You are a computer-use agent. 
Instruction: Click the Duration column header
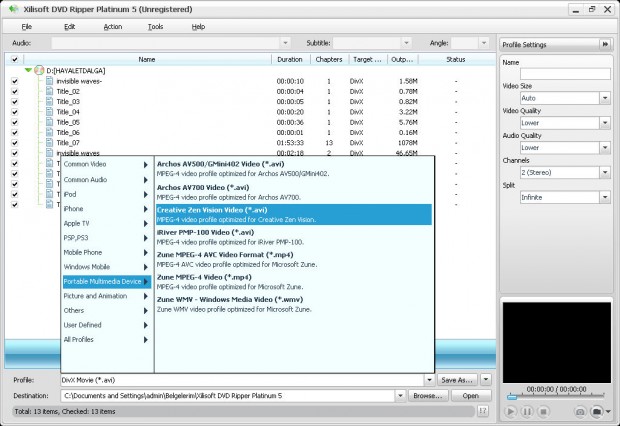click(x=290, y=59)
